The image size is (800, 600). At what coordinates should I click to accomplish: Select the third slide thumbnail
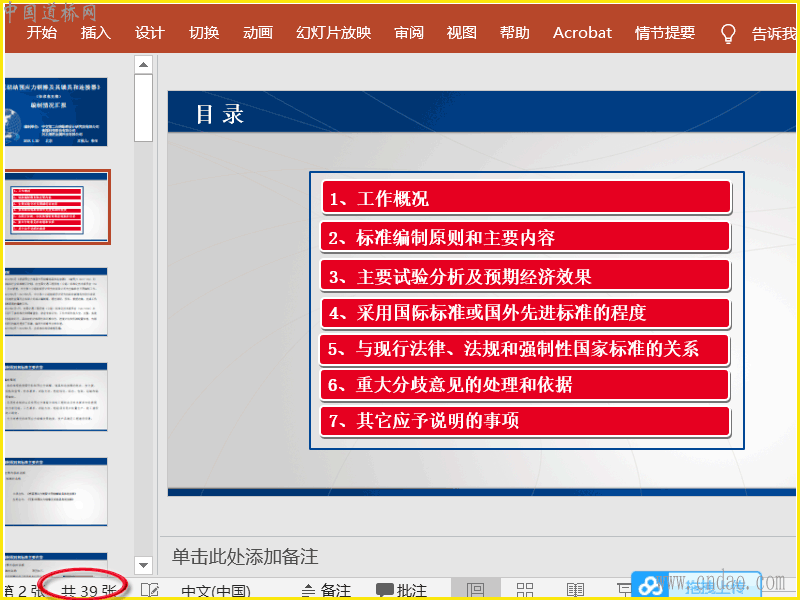pos(56,302)
